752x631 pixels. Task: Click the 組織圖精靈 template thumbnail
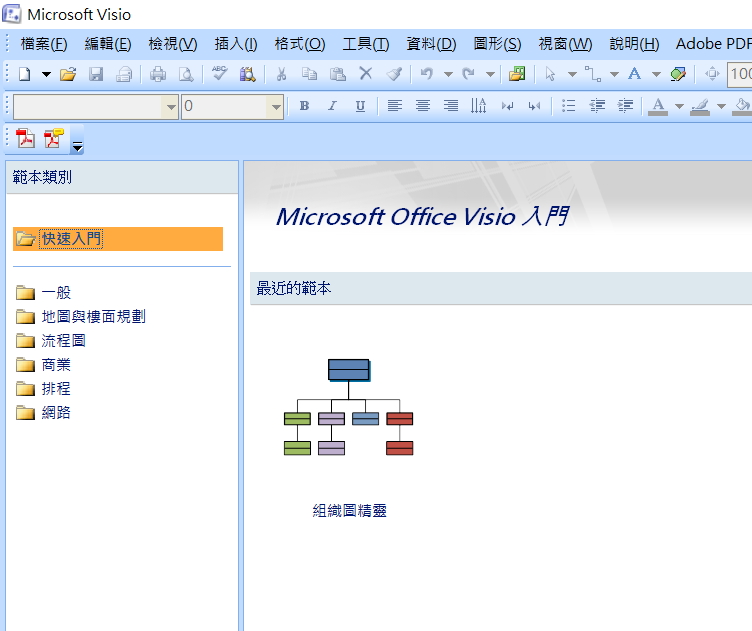tap(349, 407)
